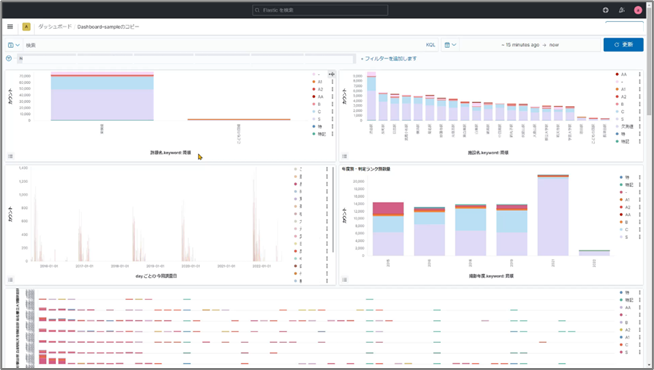Click legend label B in the bottom heatmap
The height and width of the screenshot is (370, 654).
626,322
